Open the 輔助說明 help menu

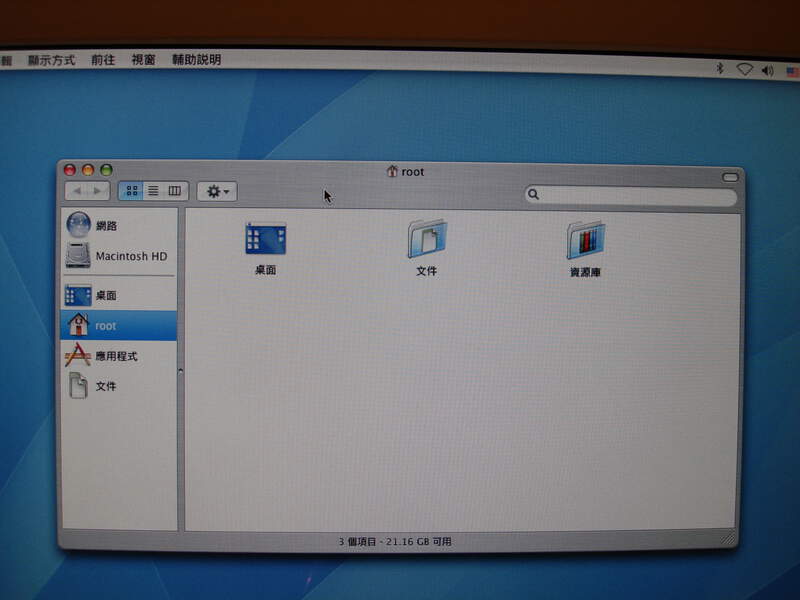(x=196, y=60)
